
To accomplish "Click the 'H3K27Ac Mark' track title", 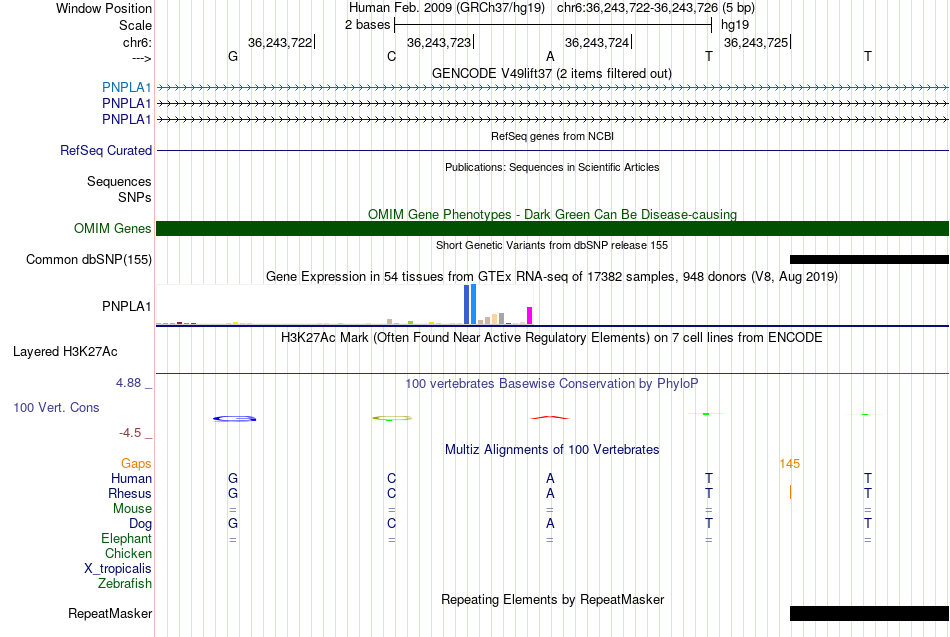I will tap(551, 338).
